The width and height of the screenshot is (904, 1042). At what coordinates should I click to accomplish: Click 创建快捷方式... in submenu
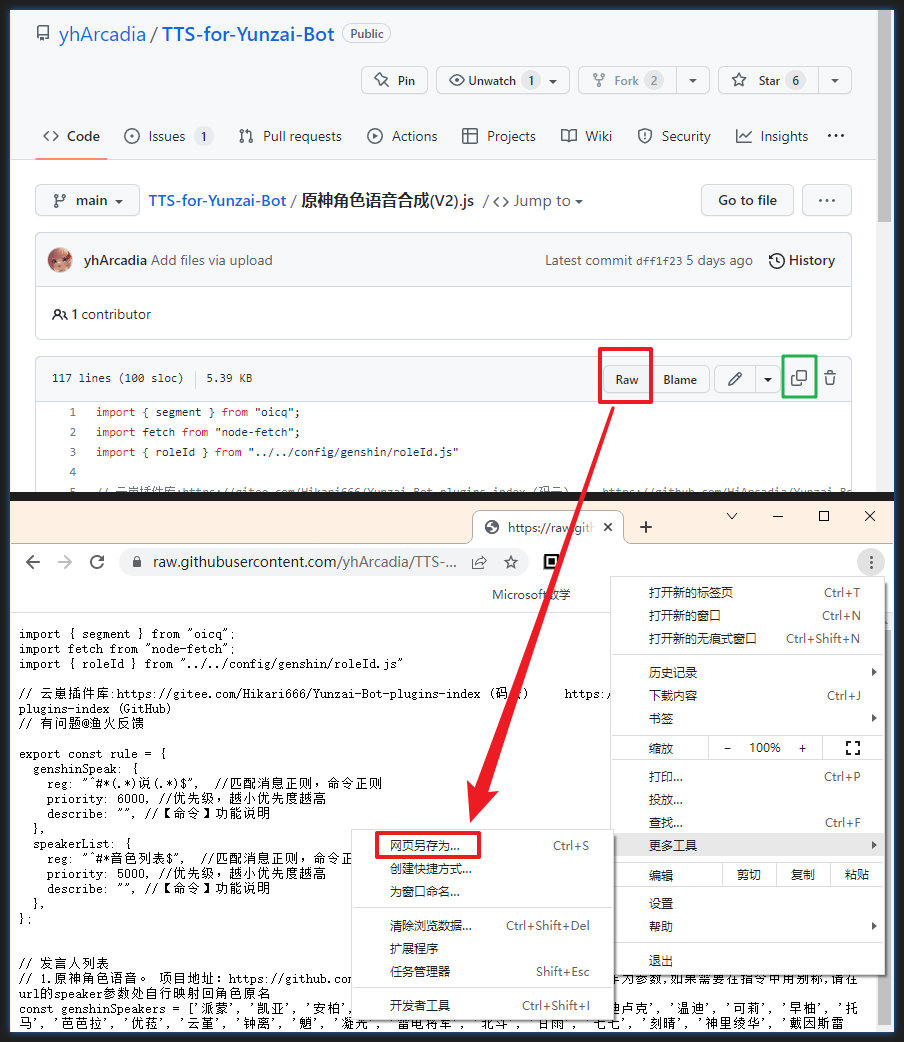click(483, 869)
